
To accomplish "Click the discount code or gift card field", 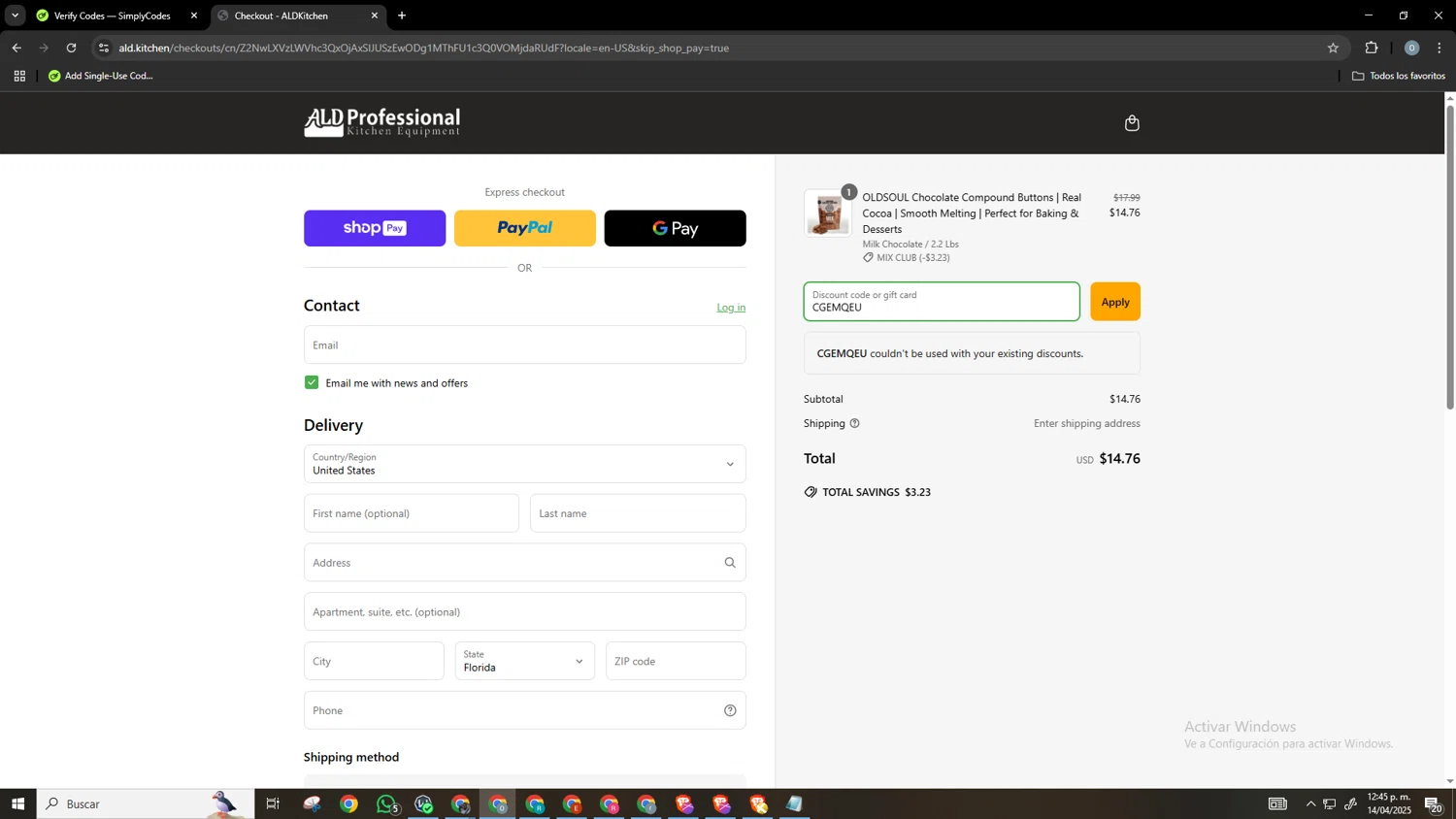I will (x=942, y=302).
